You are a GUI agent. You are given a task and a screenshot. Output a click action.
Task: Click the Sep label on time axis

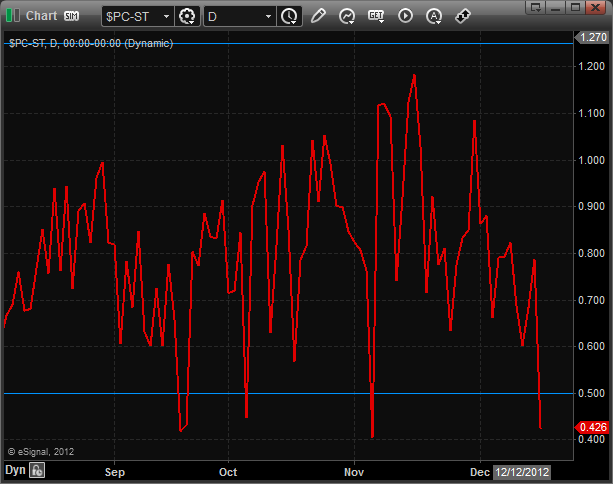tap(115, 472)
